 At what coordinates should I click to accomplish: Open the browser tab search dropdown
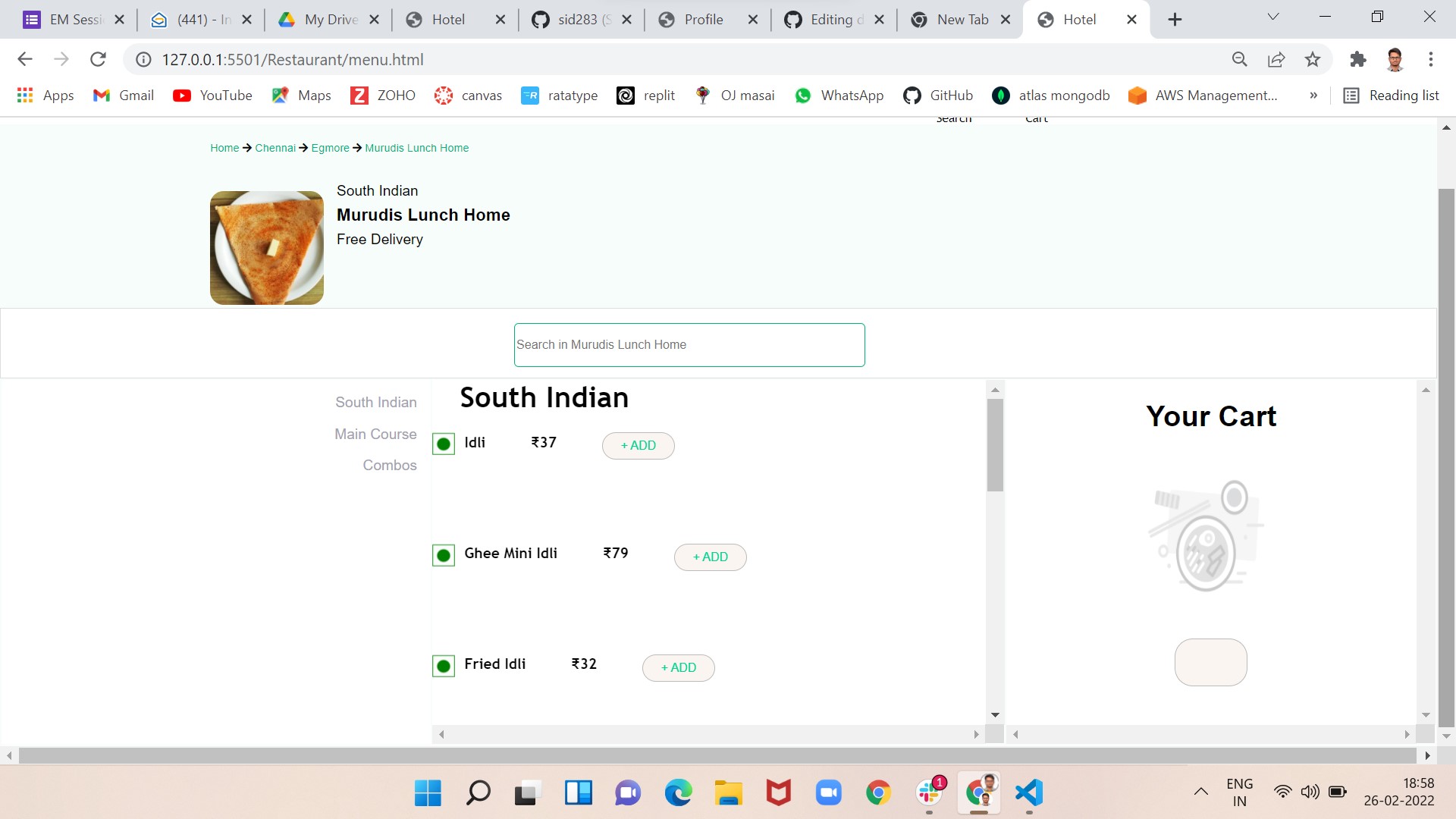click(1272, 17)
